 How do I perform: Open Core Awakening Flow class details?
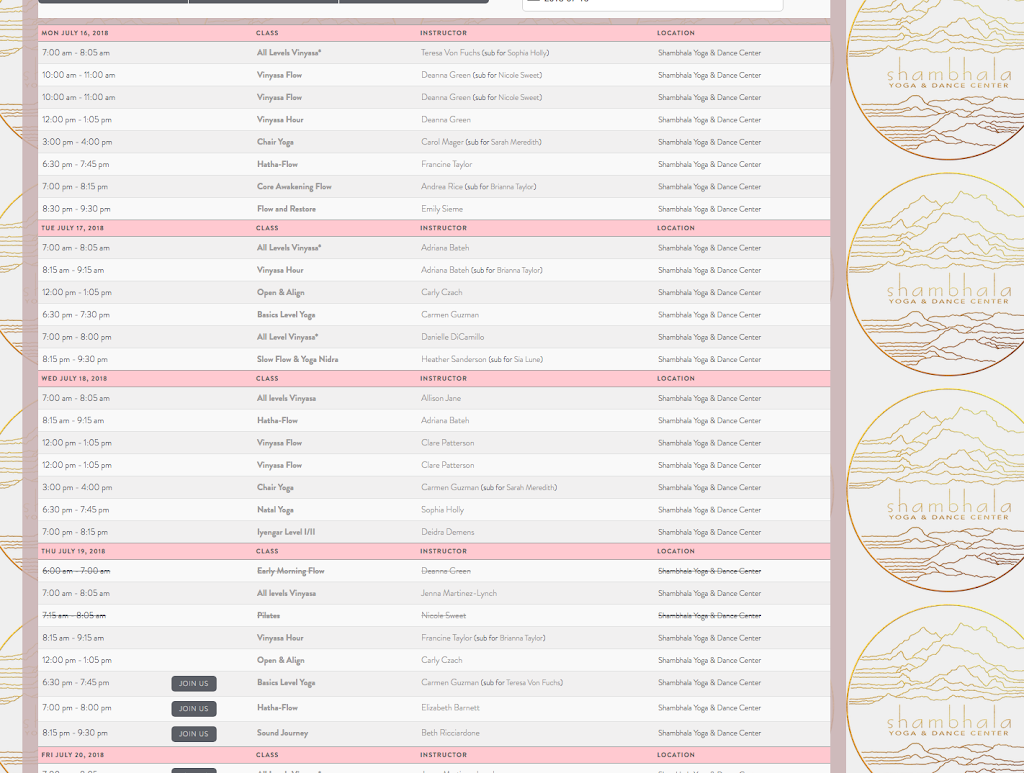294,187
